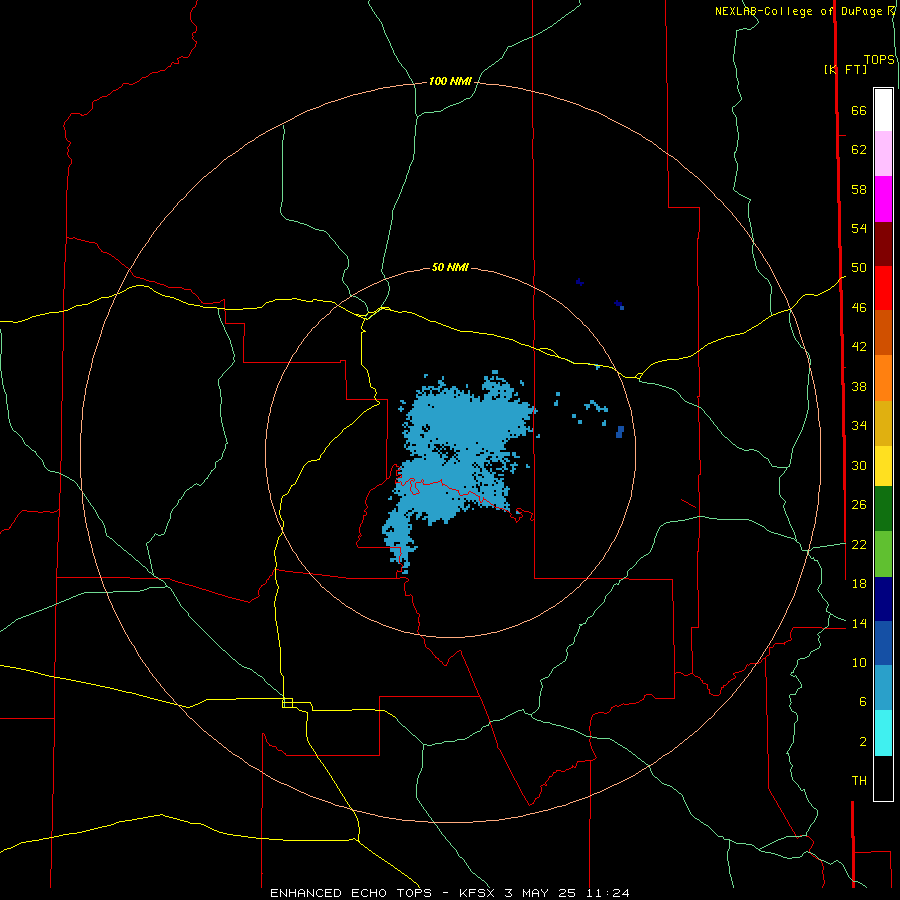Click the "KFSX" radar site identifier
This screenshot has width=900, height=900.
pos(478,893)
